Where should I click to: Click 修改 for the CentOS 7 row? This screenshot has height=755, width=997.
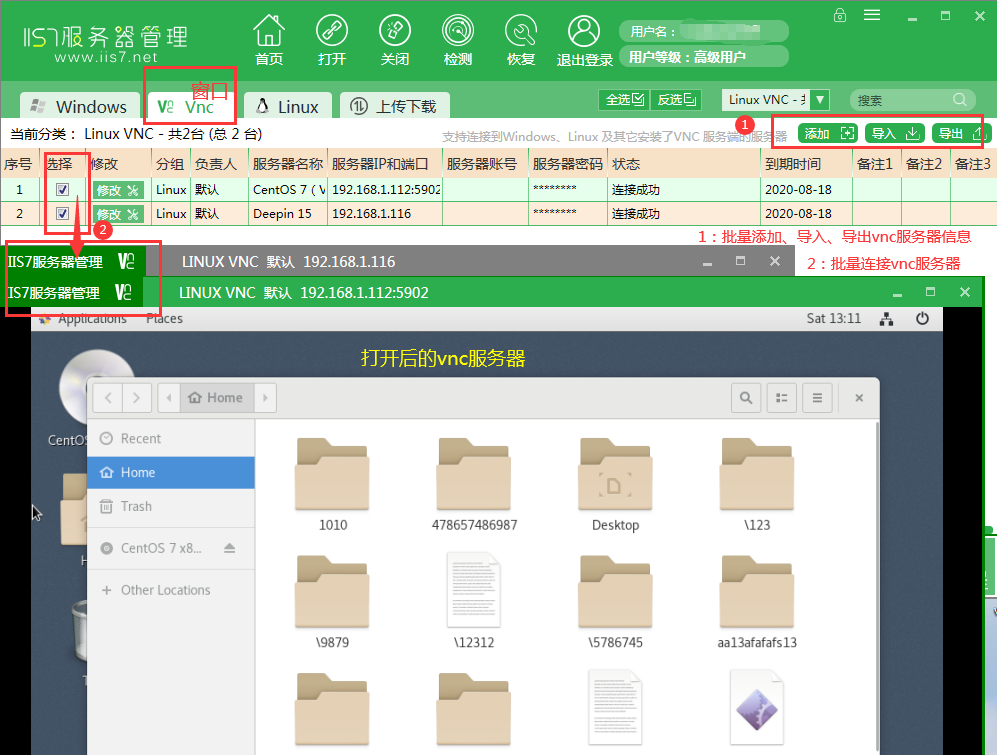pyautogui.click(x=118, y=190)
